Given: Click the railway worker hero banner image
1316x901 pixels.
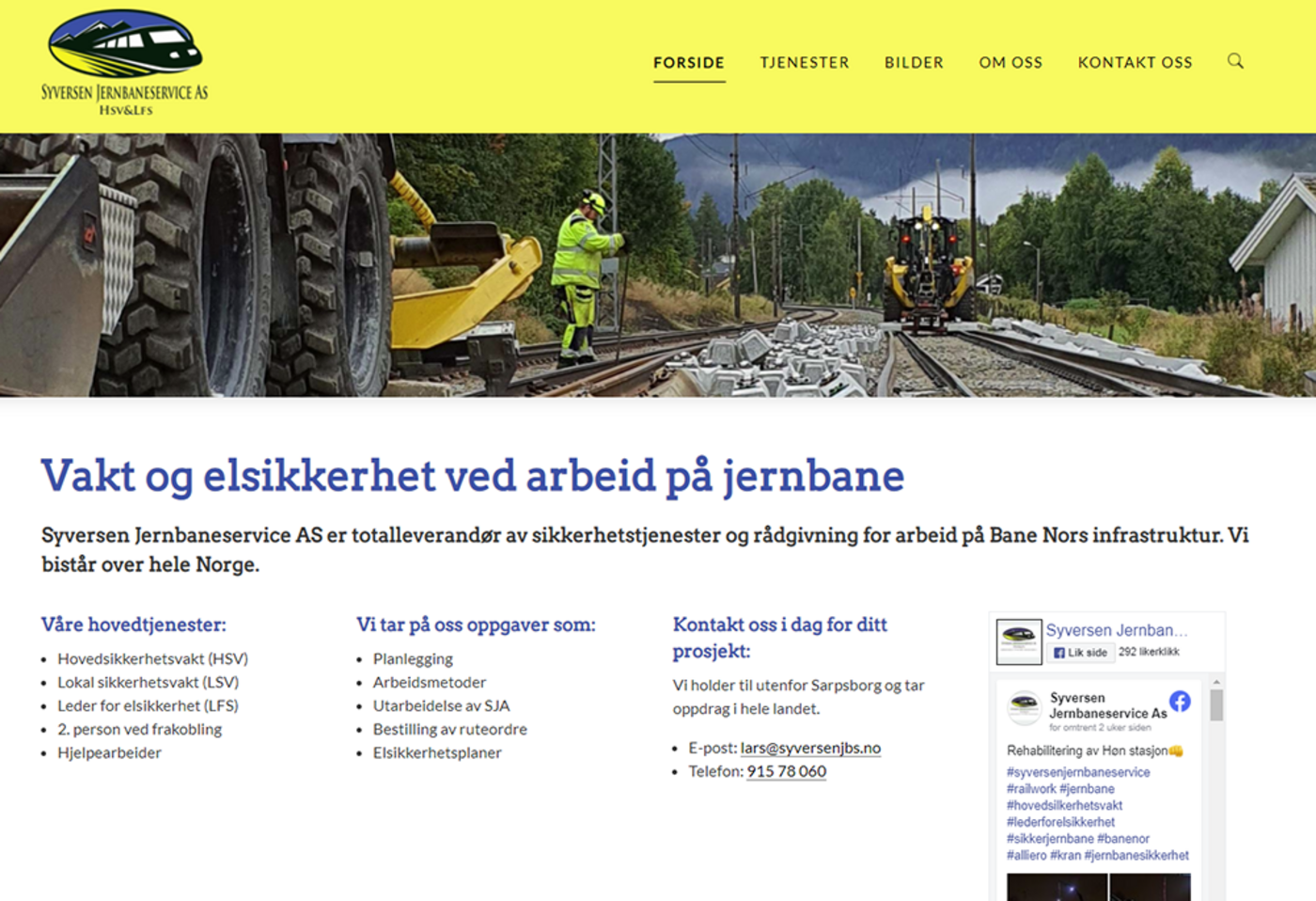Looking at the screenshot, I should coord(658,264).
